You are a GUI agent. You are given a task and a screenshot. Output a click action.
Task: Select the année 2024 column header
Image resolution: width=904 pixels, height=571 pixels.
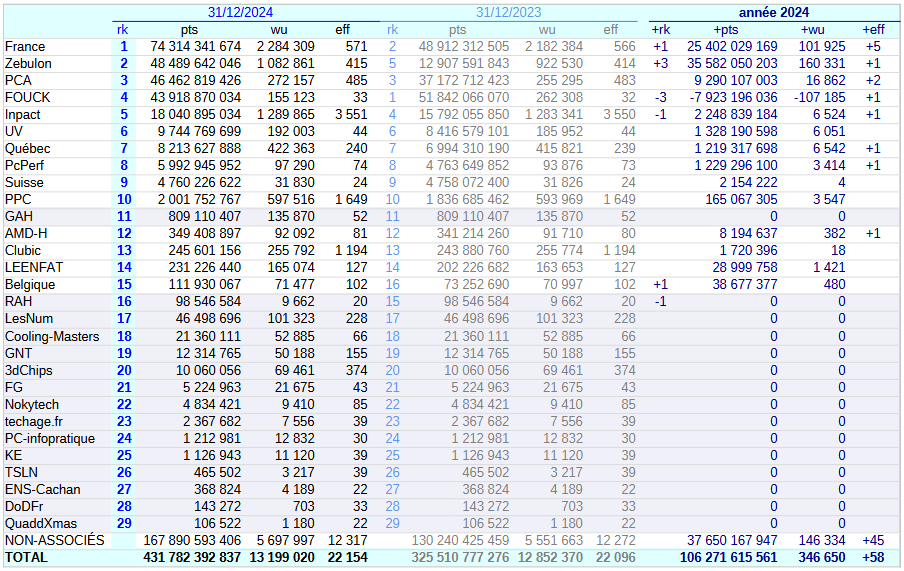point(775,12)
